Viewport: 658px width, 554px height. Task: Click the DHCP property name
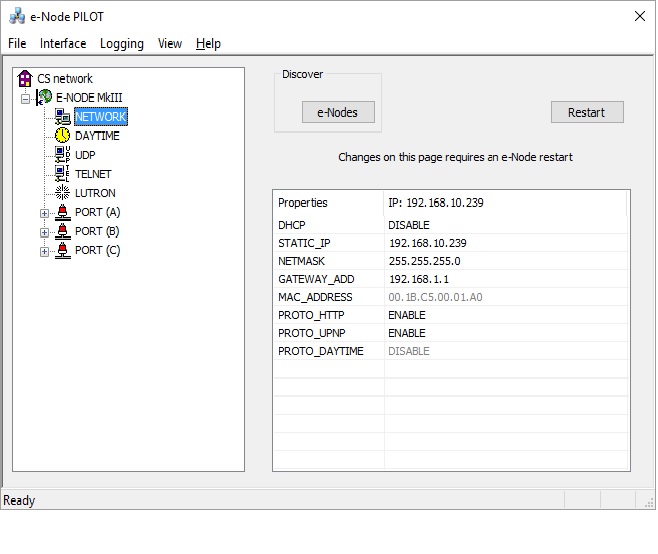point(292,225)
